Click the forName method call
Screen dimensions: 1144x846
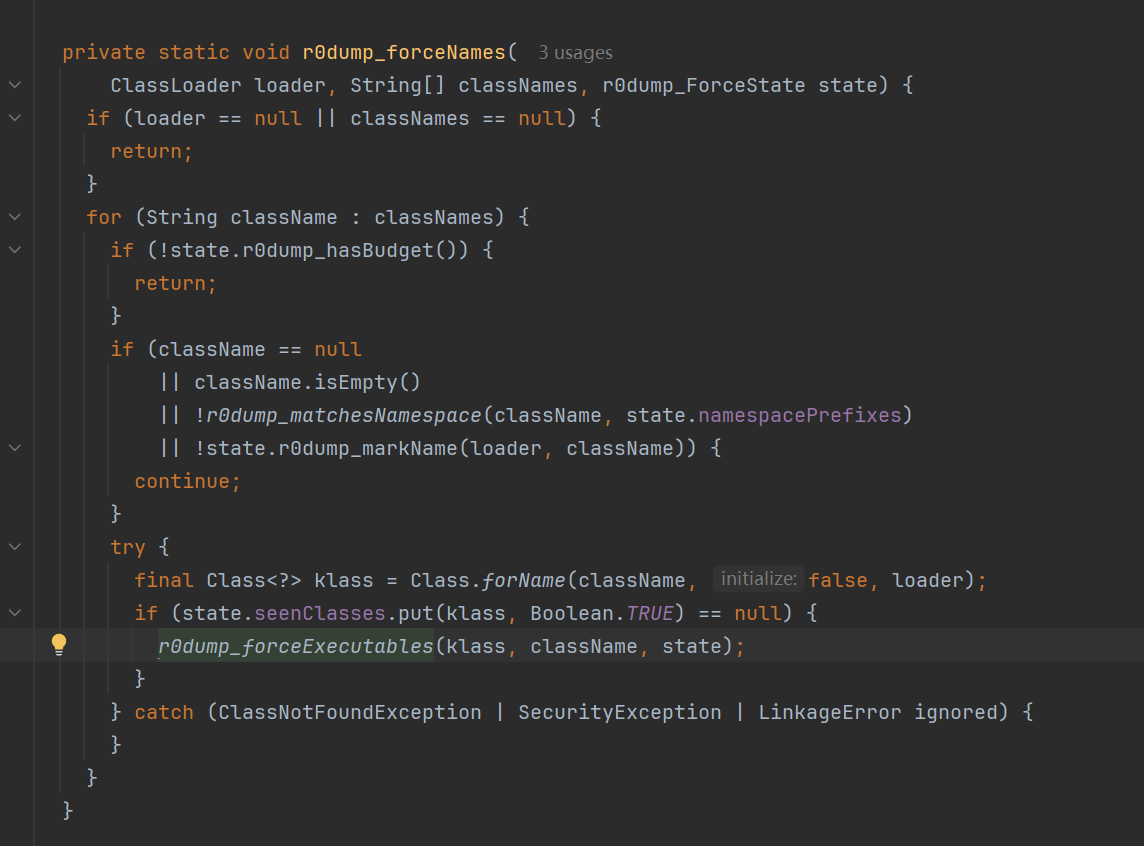coord(523,581)
